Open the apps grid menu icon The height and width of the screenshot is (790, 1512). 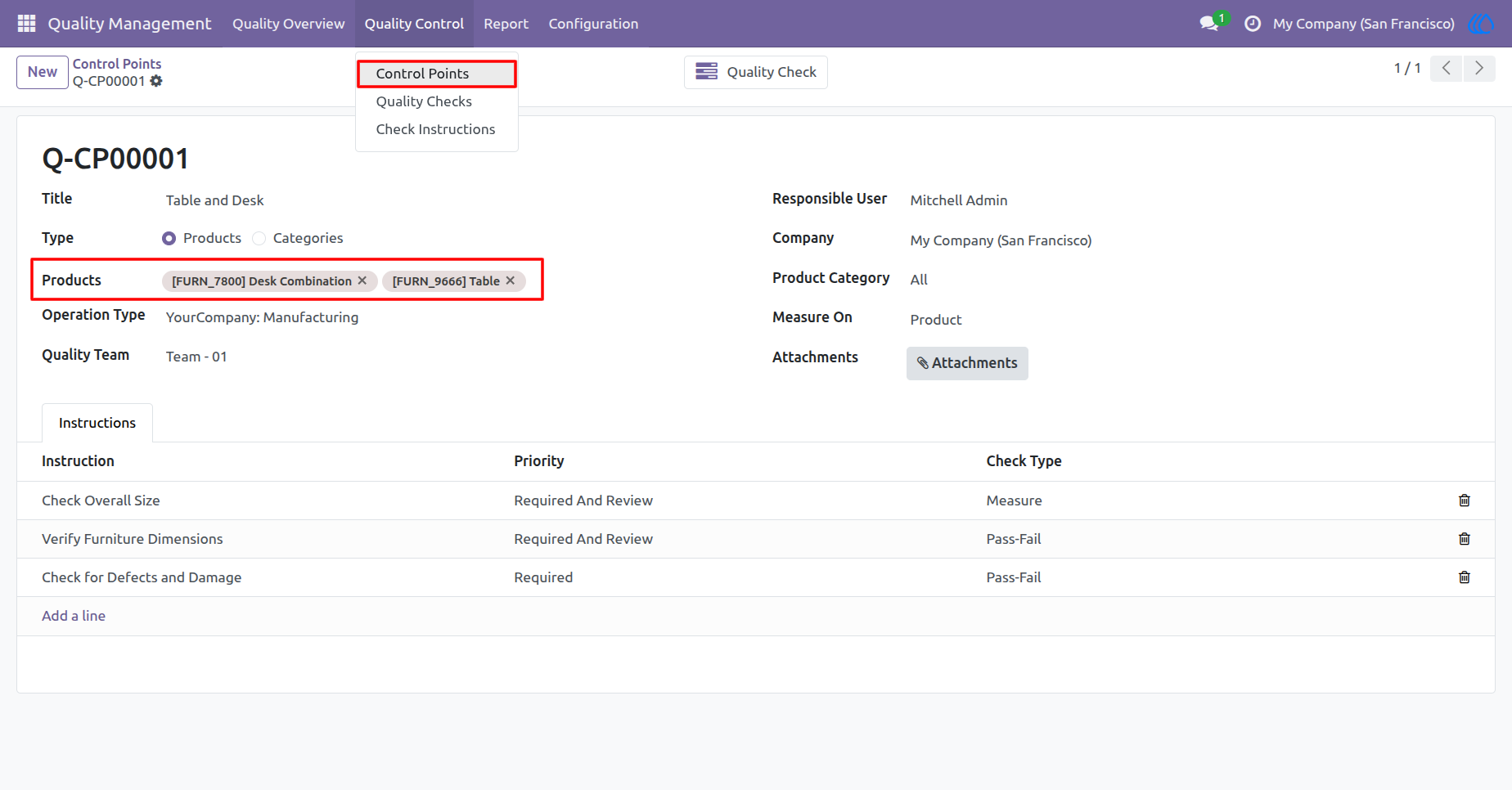[26, 24]
